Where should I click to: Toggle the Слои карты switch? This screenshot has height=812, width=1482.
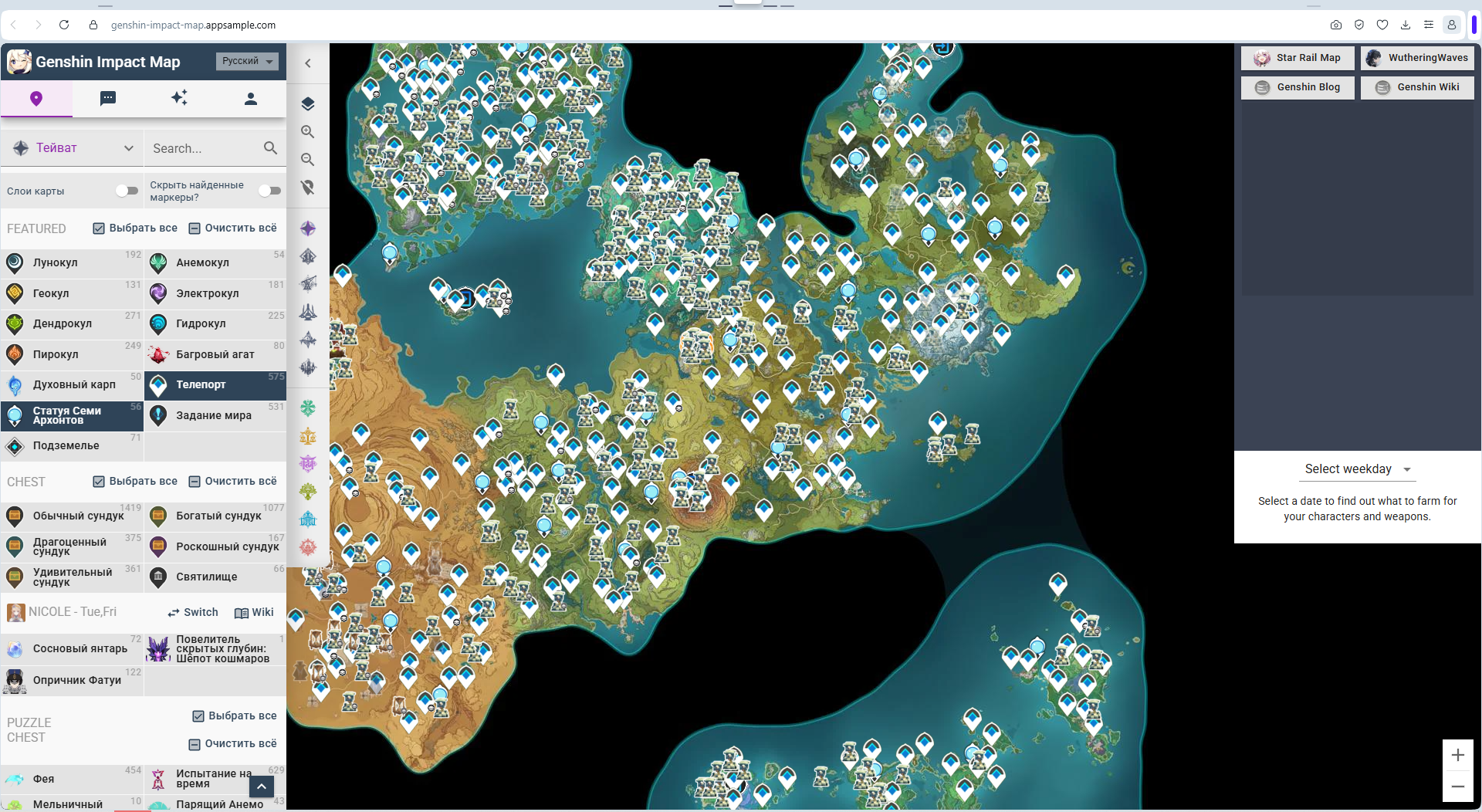[127, 191]
